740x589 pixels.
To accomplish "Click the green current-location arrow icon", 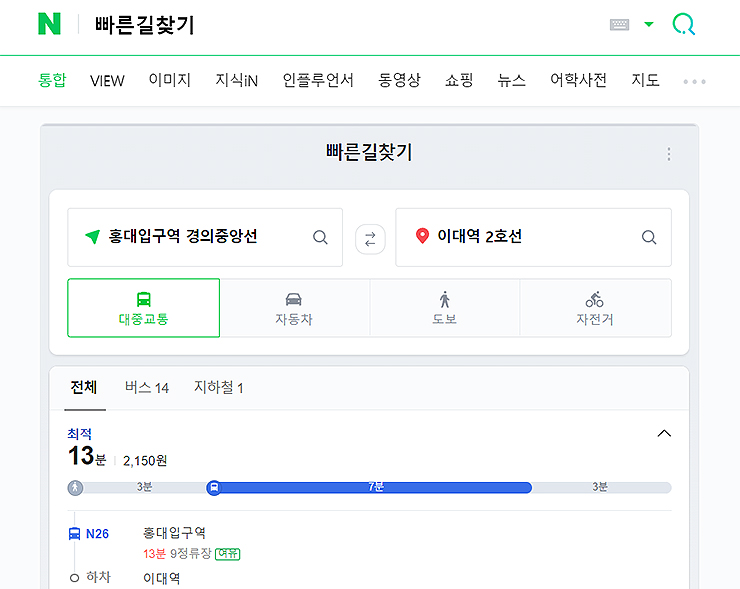I will click(92, 236).
